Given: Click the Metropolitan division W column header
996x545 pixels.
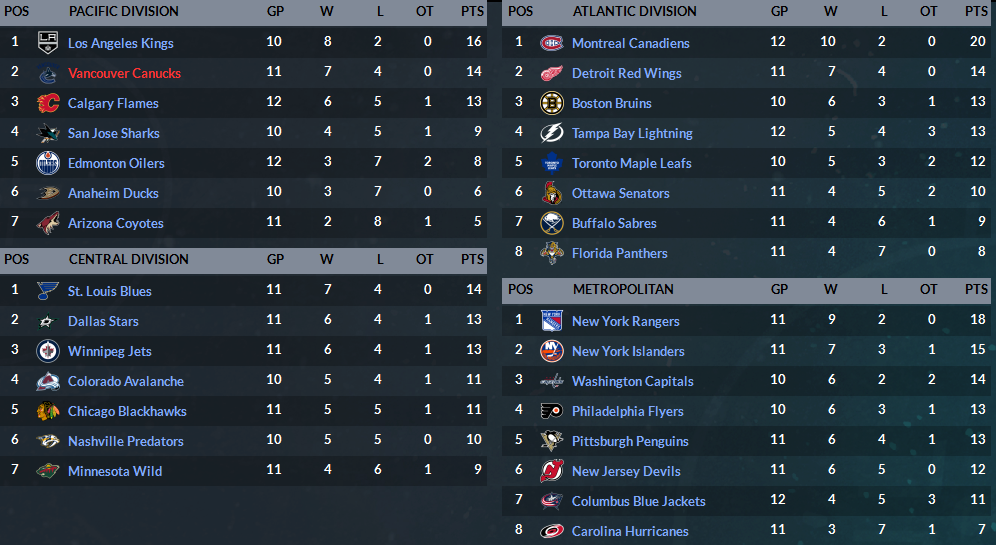Looking at the screenshot, I should click(x=830, y=289).
